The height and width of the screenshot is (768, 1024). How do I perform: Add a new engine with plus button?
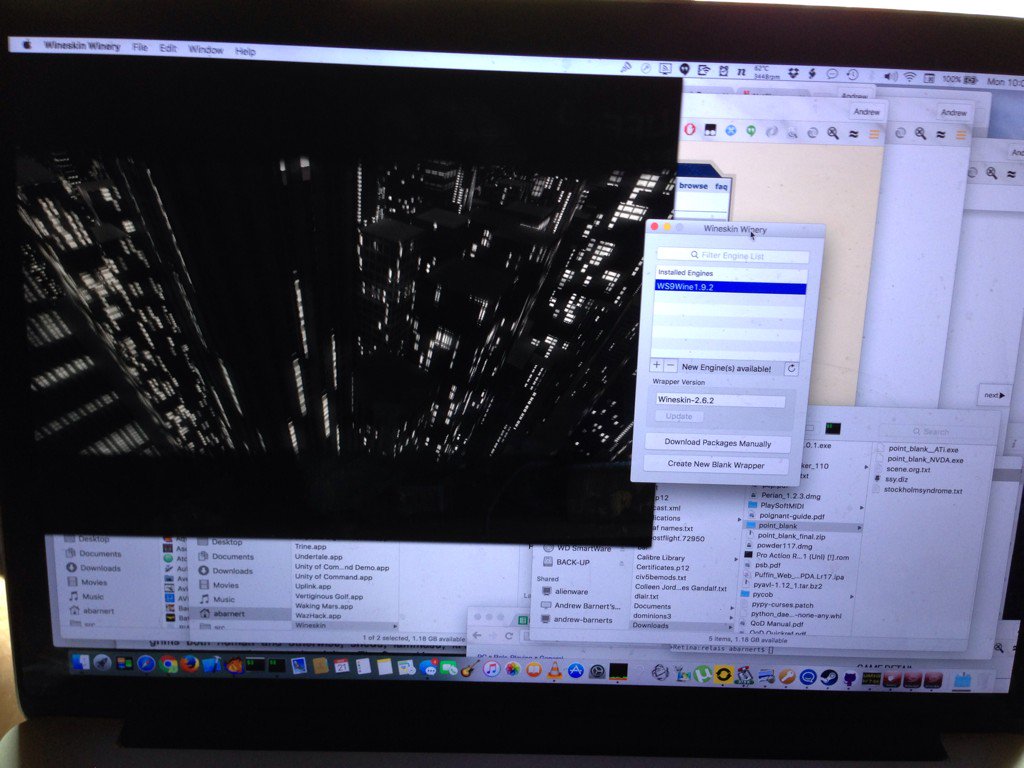[657, 366]
